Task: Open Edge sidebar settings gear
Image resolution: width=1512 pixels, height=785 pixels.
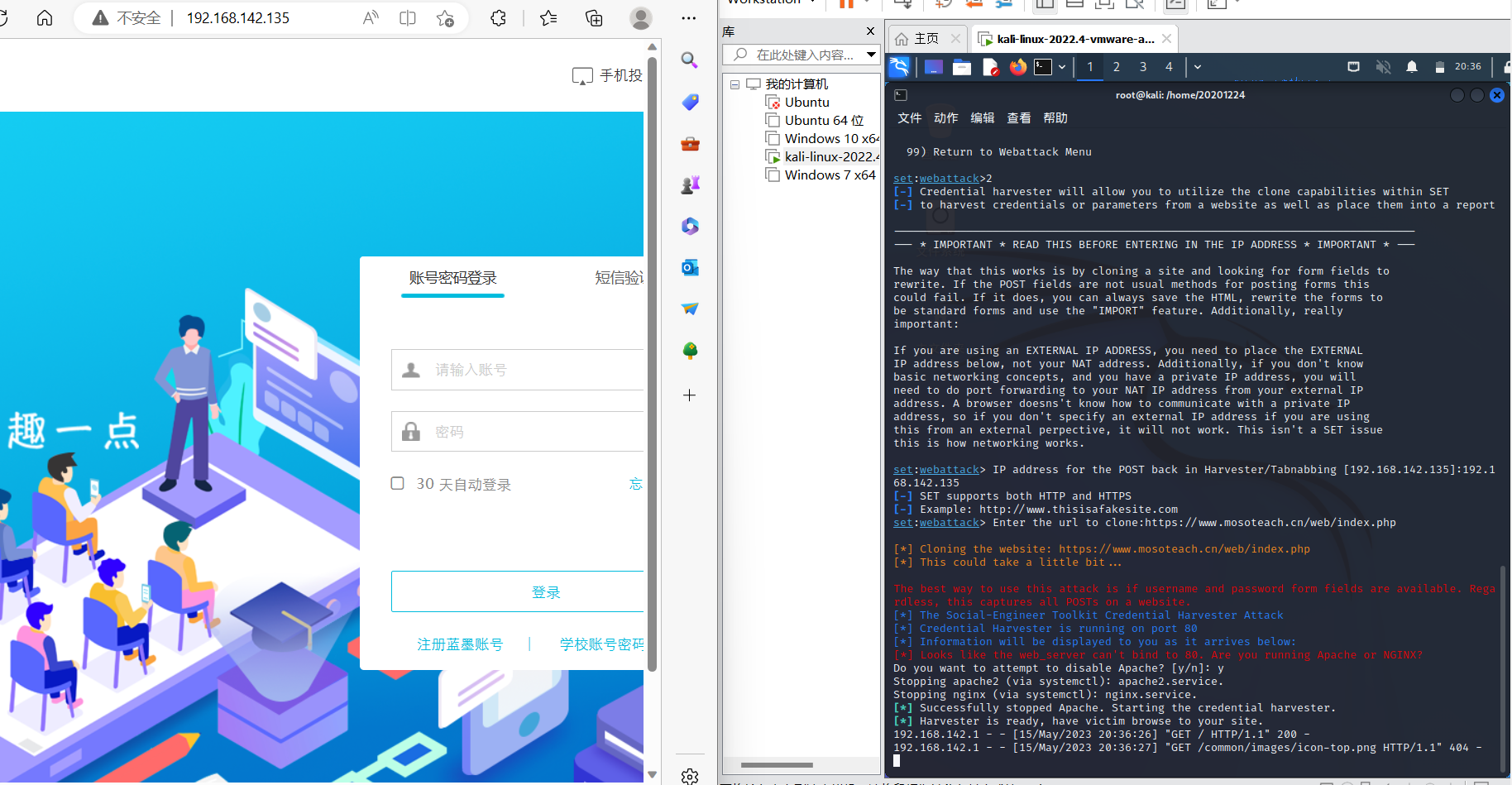Action: (690, 776)
